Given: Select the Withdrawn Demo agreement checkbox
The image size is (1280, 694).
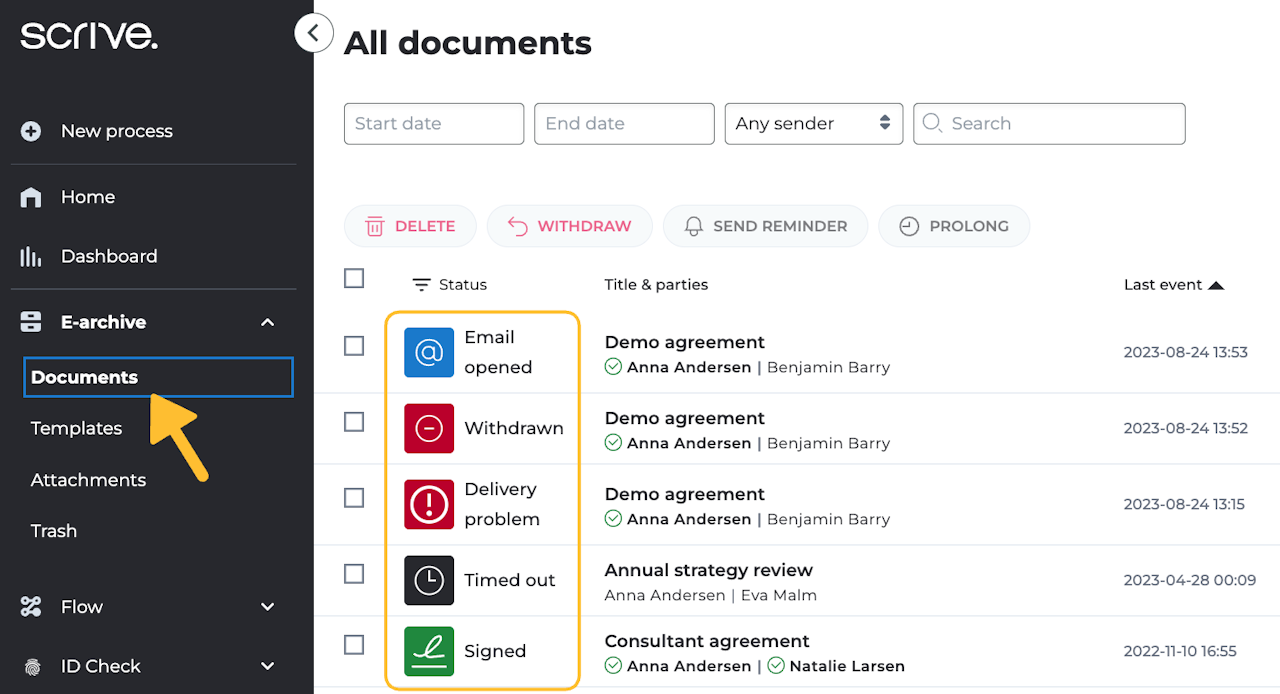Looking at the screenshot, I should [354, 422].
